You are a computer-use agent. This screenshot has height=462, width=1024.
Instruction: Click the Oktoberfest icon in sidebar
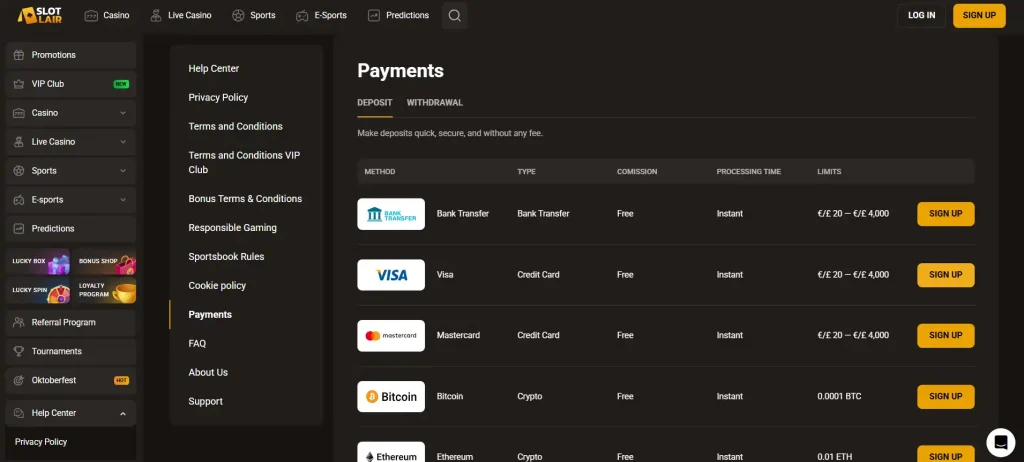pos(19,380)
